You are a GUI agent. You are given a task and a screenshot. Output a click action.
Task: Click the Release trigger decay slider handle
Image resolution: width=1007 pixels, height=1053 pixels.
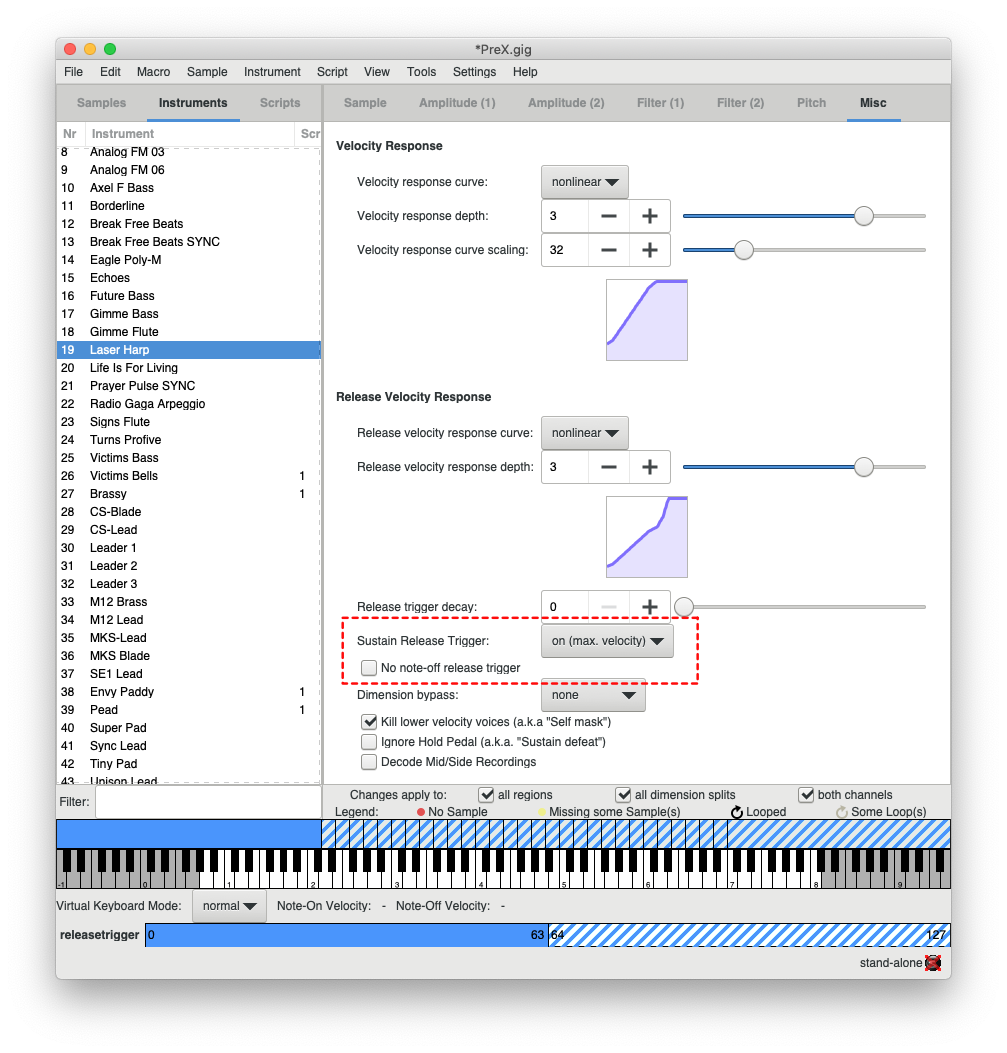683,607
